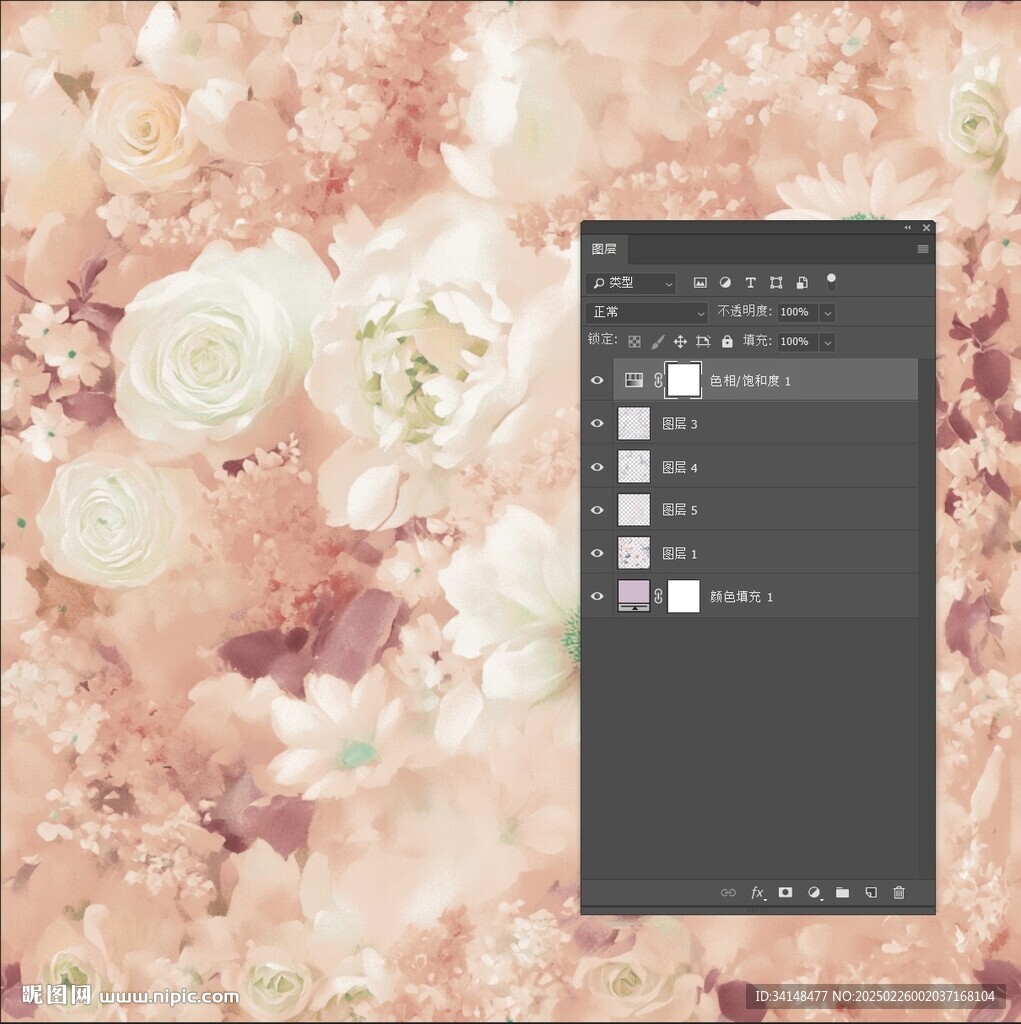This screenshot has height=1024, width=1021.
Task: Toggle visibility of 图层 3
Action: coord(597,424)
